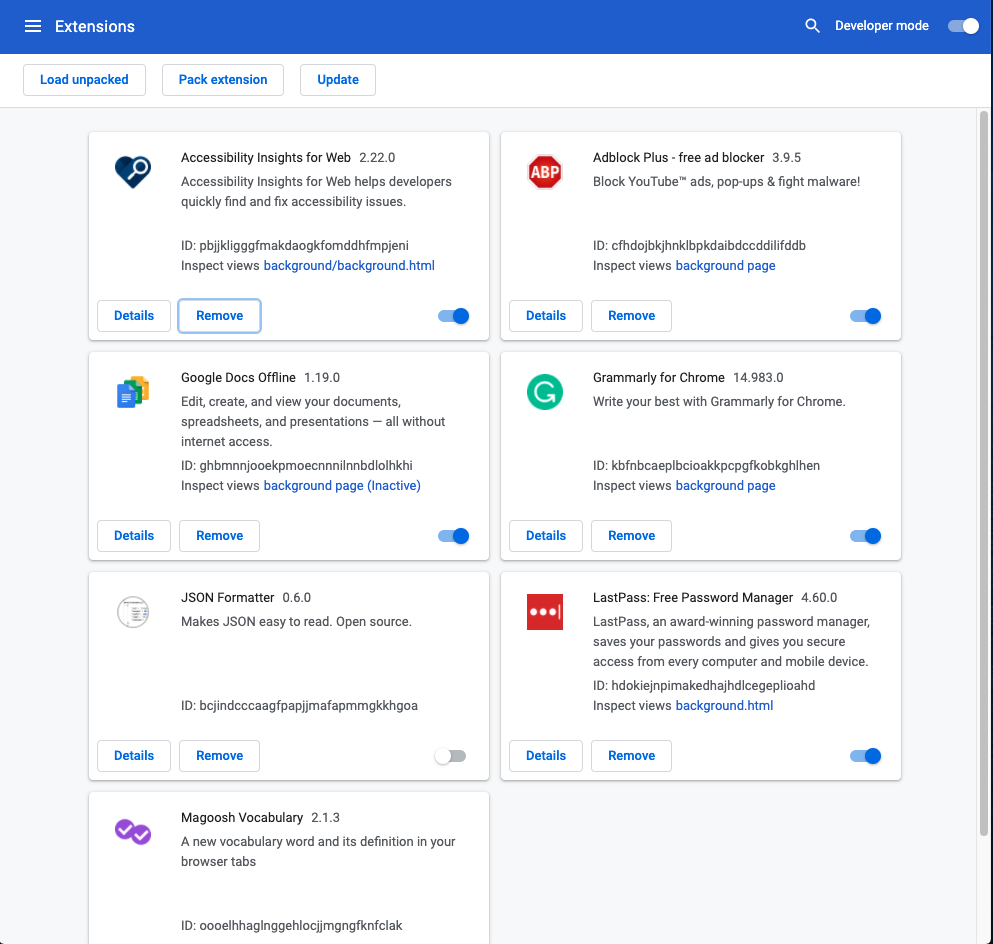Click the search extensions magnifier icon
The height and width of the screenshot is (944, 993).
812,26
